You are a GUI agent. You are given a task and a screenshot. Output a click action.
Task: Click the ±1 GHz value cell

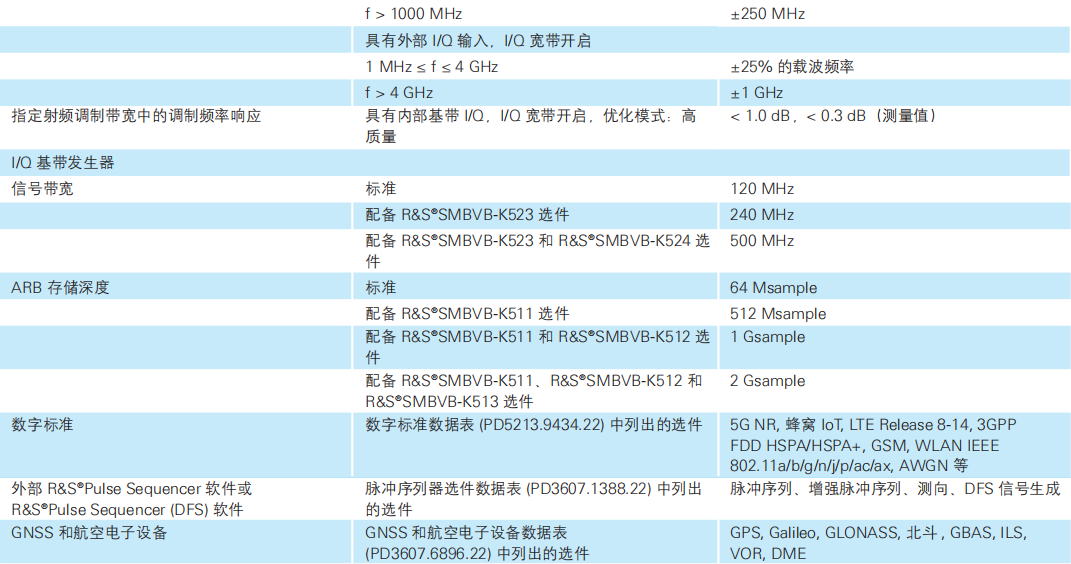[x=756, y=92]
